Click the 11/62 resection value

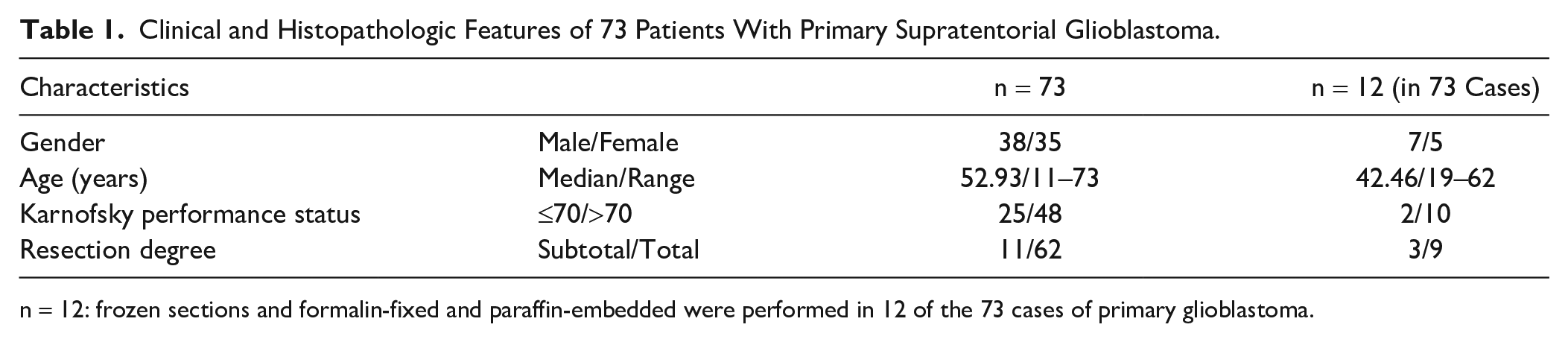[x=1030, y=250]
